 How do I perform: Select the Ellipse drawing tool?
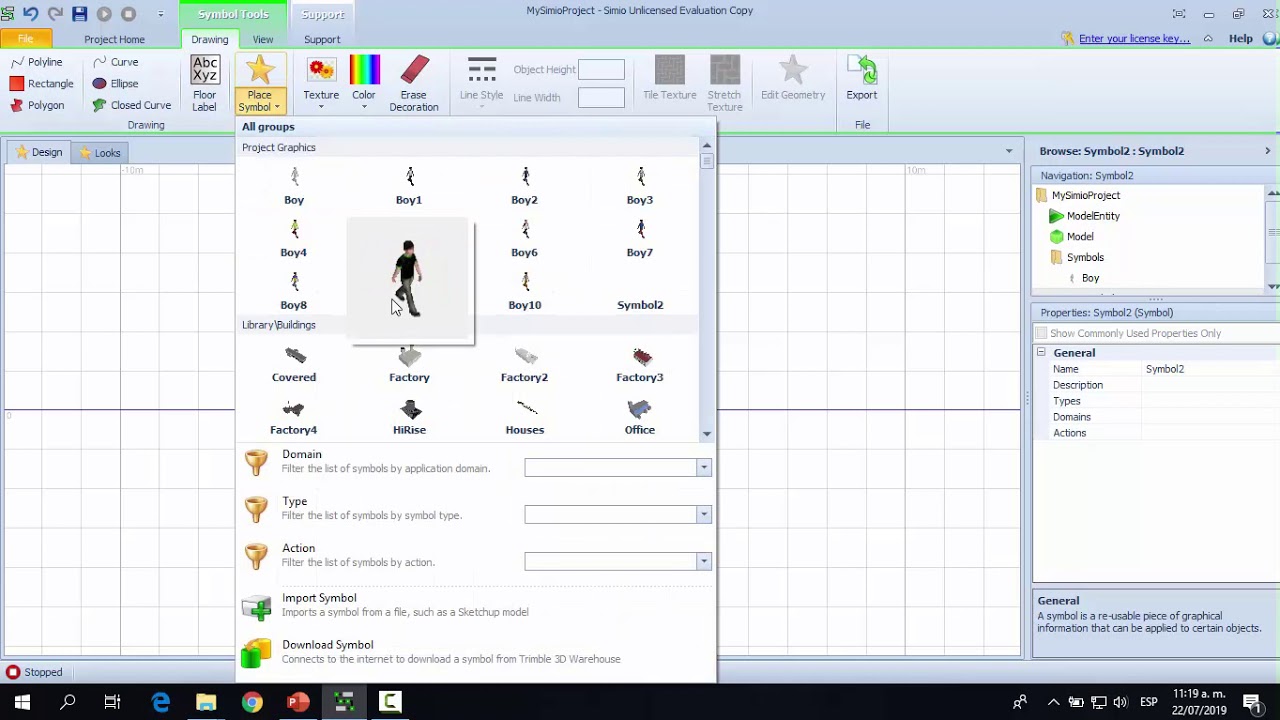[115, 84]
